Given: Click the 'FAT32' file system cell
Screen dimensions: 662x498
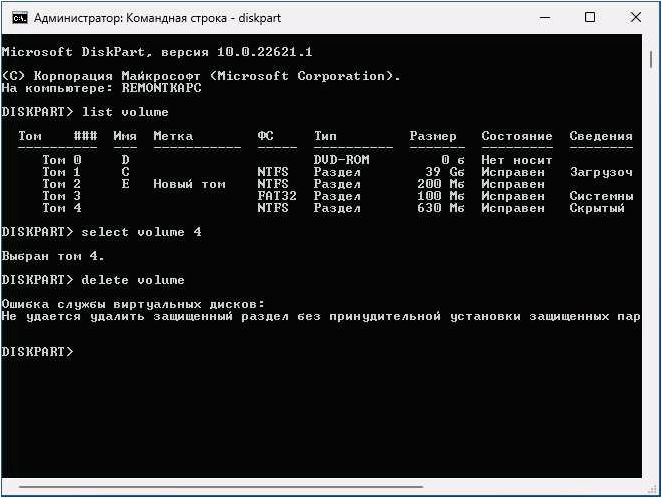Looking at the screenshot, I should click(277, 196).
